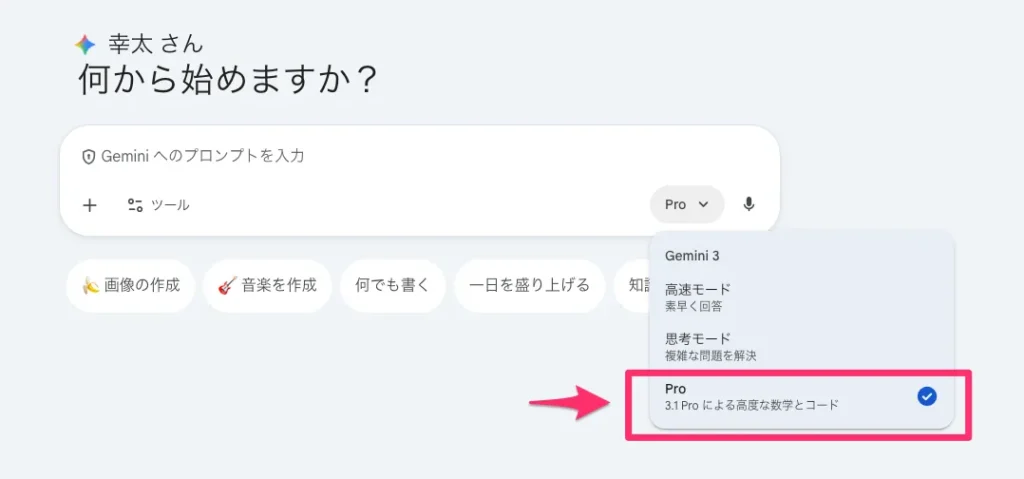
Task: Click the guitar icon on 音楽を作成 chip
Action: click(x=226, y=285)
